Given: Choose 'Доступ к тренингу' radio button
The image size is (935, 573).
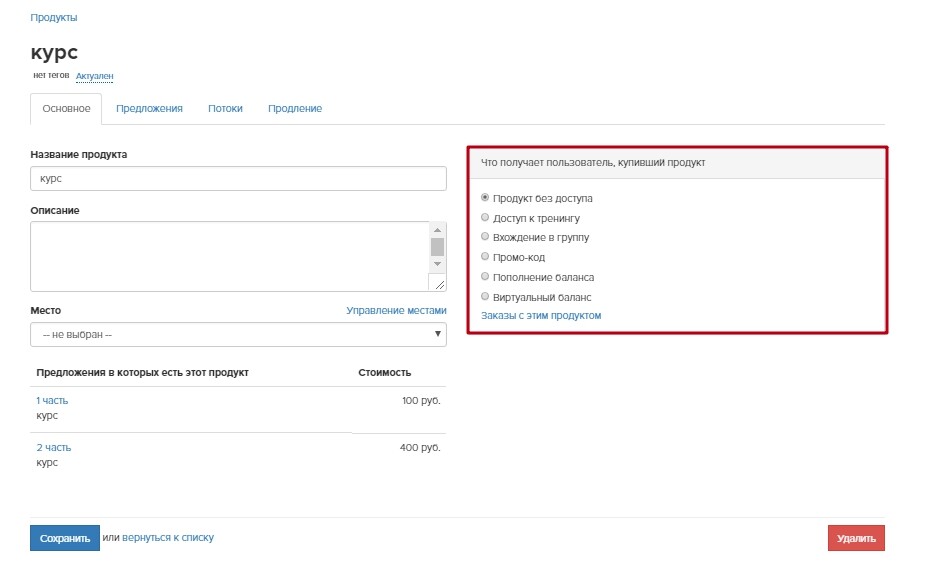Looking at the screenshot, I should pos(485,218).
